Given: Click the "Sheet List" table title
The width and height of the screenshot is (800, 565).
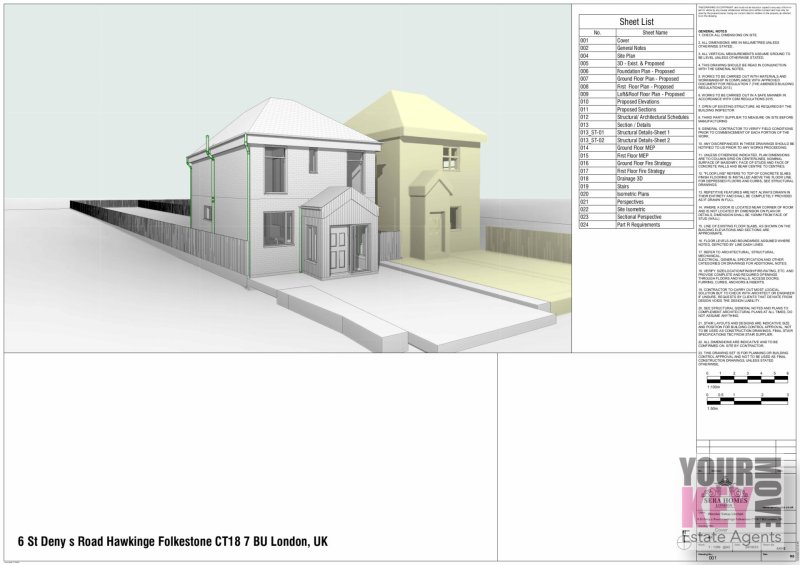Looking at the screenshot, I should (636, 21).
